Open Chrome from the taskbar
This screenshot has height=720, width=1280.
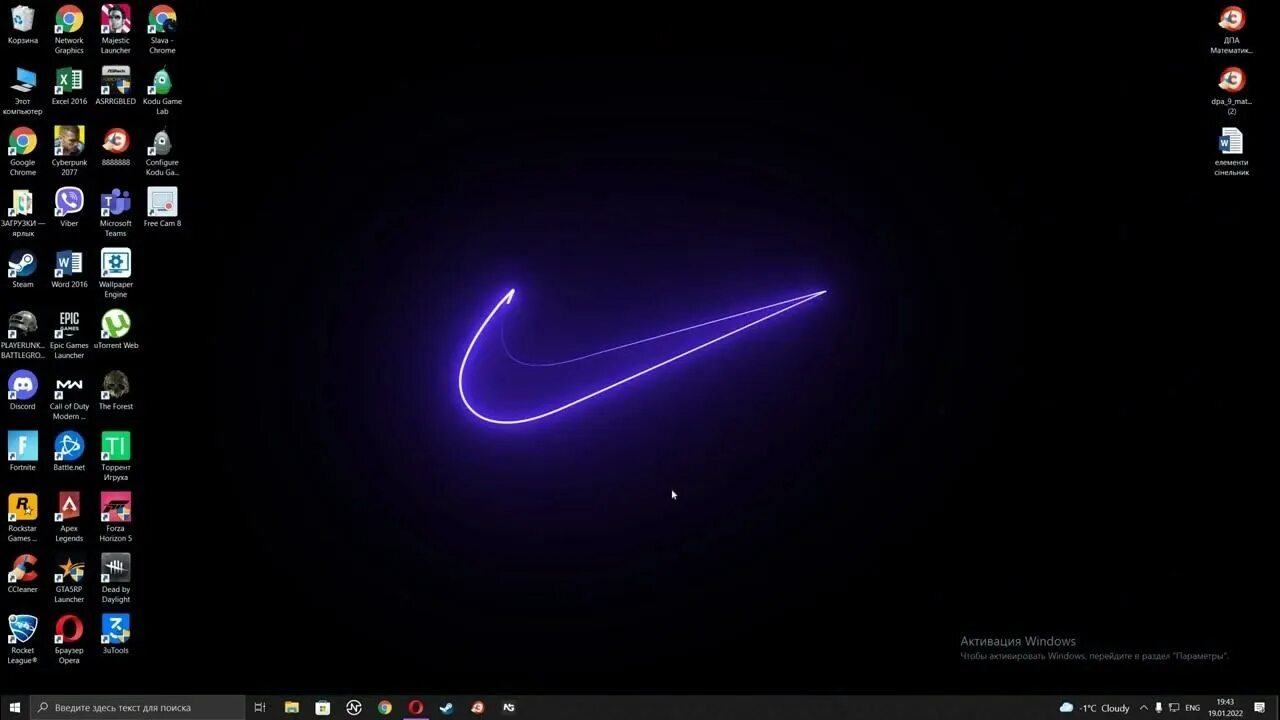385,707
